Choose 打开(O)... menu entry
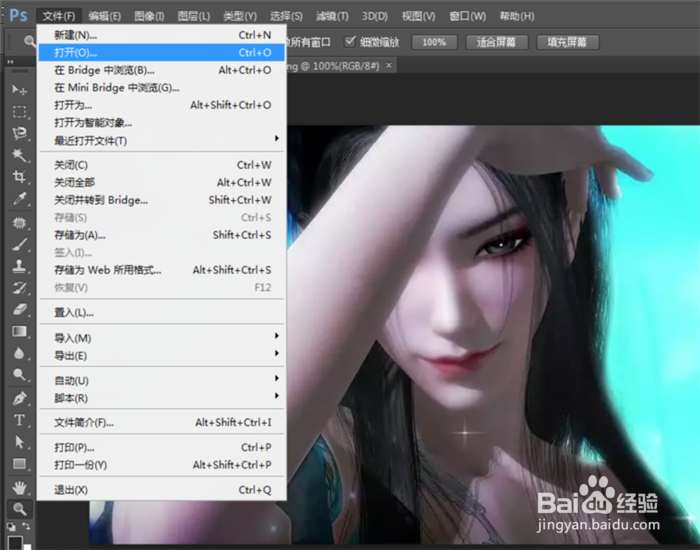Image resolution: width=700 pixels, height=550 pixels. point(161,53)
